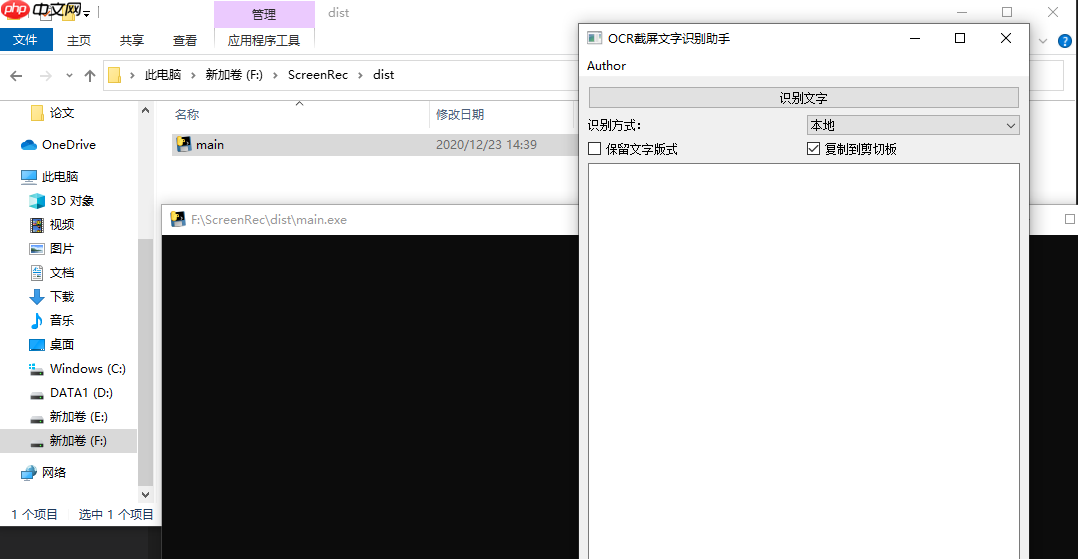The width and height of the screenshot is (1078, 559).
Task: Click the Windows (C:) drive icon
Action: (x=36, y=369)
